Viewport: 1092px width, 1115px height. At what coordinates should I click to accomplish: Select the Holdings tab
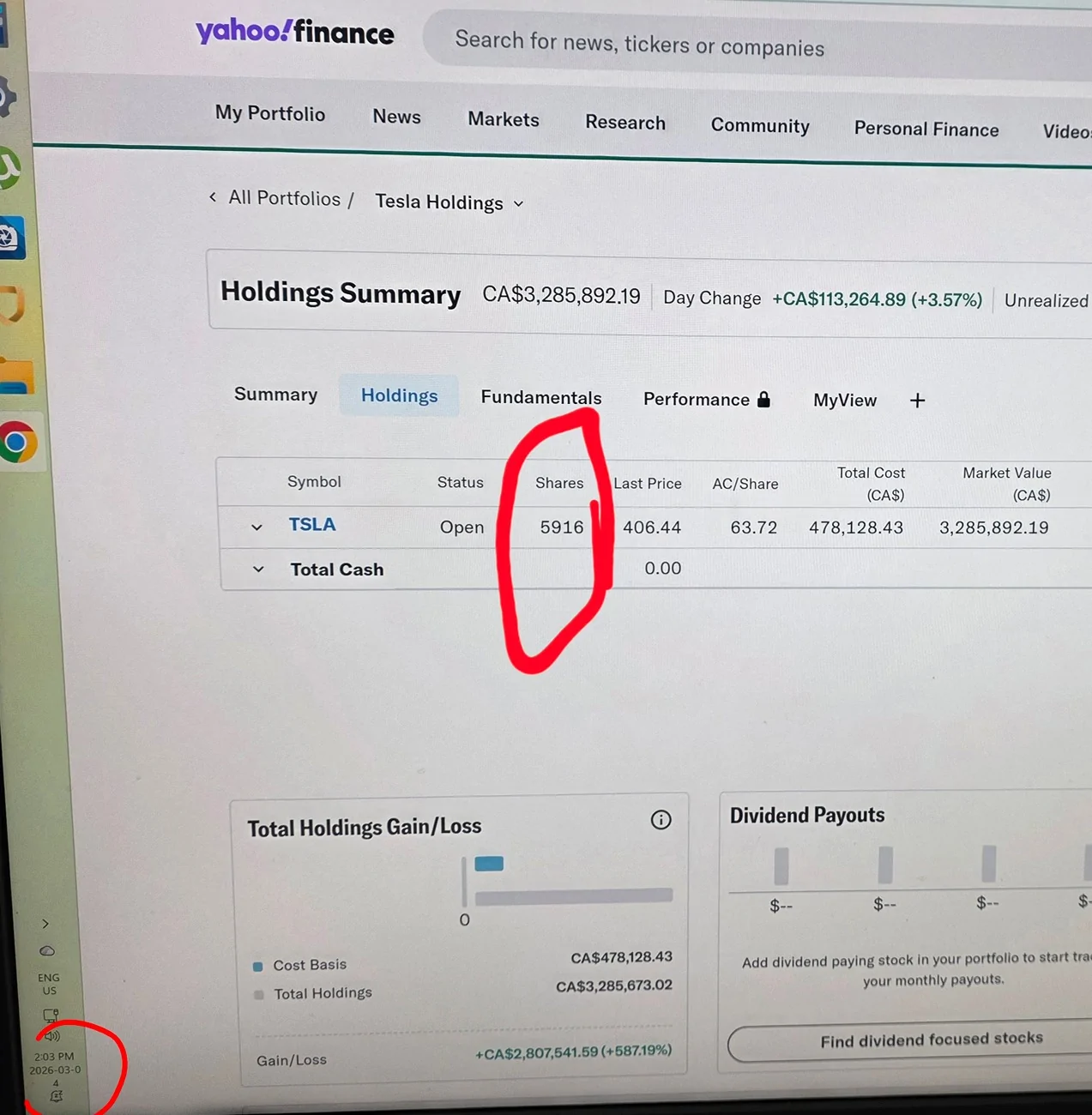399,395
